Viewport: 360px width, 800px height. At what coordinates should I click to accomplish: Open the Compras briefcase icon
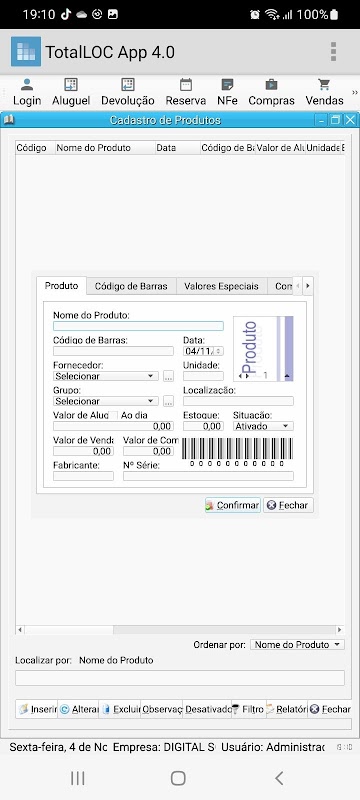[271, 85]
